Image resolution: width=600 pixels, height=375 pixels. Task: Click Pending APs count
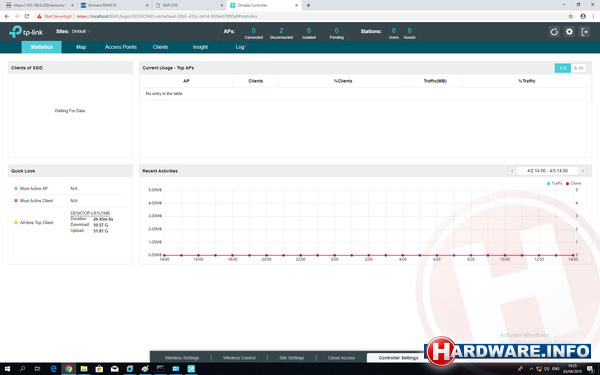click(336, 31)
